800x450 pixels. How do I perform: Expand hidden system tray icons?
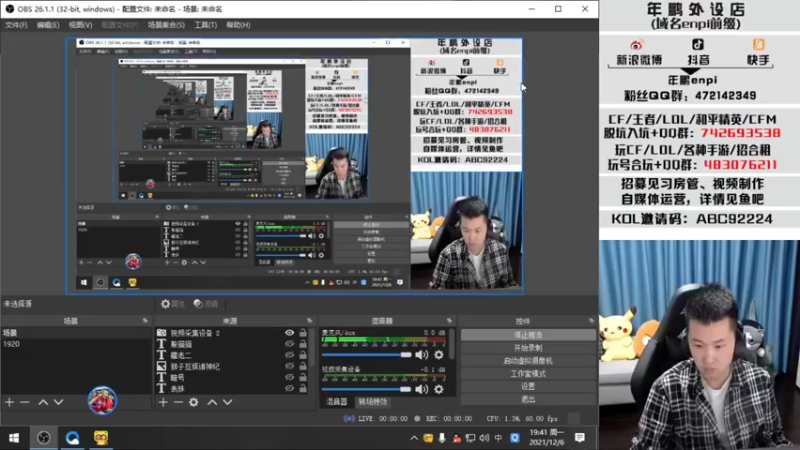pos(414,438)
